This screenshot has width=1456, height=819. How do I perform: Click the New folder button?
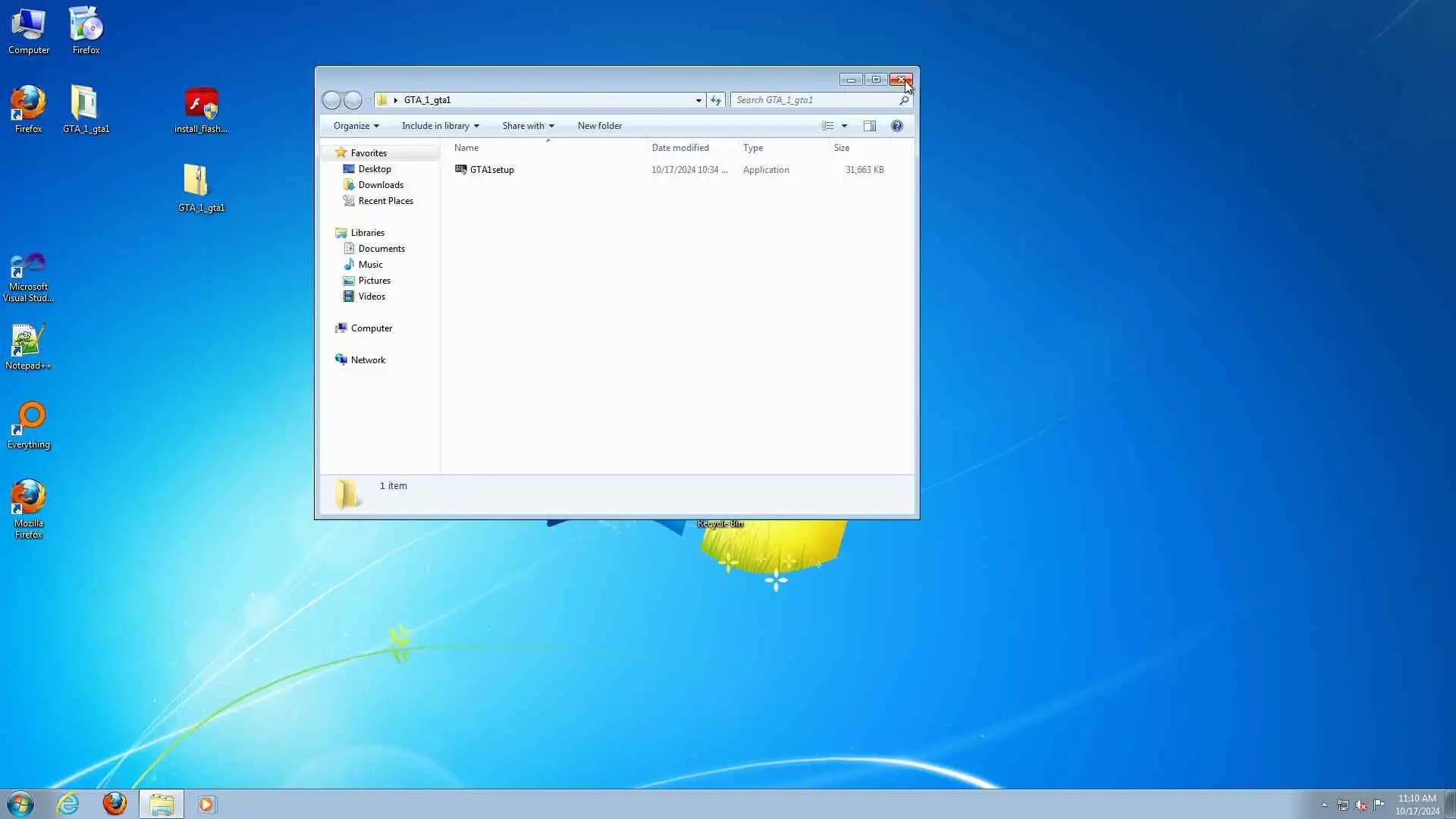coord(599,126)
